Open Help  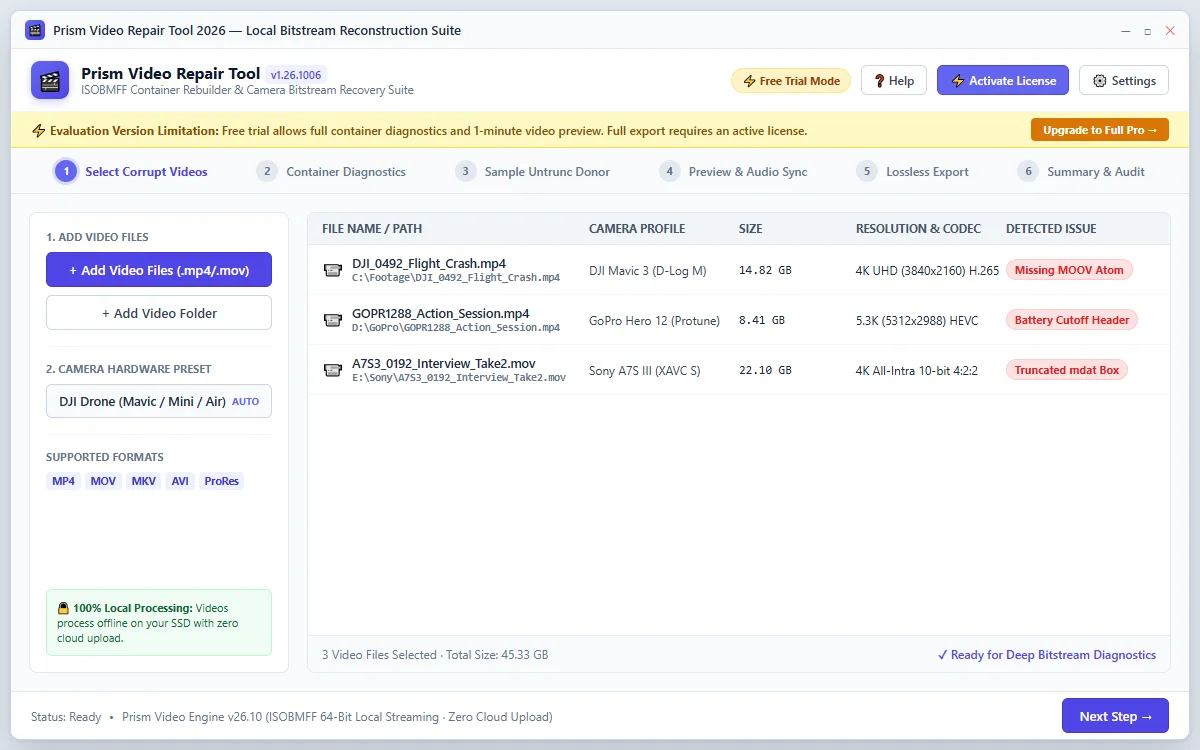pos(894,81)
